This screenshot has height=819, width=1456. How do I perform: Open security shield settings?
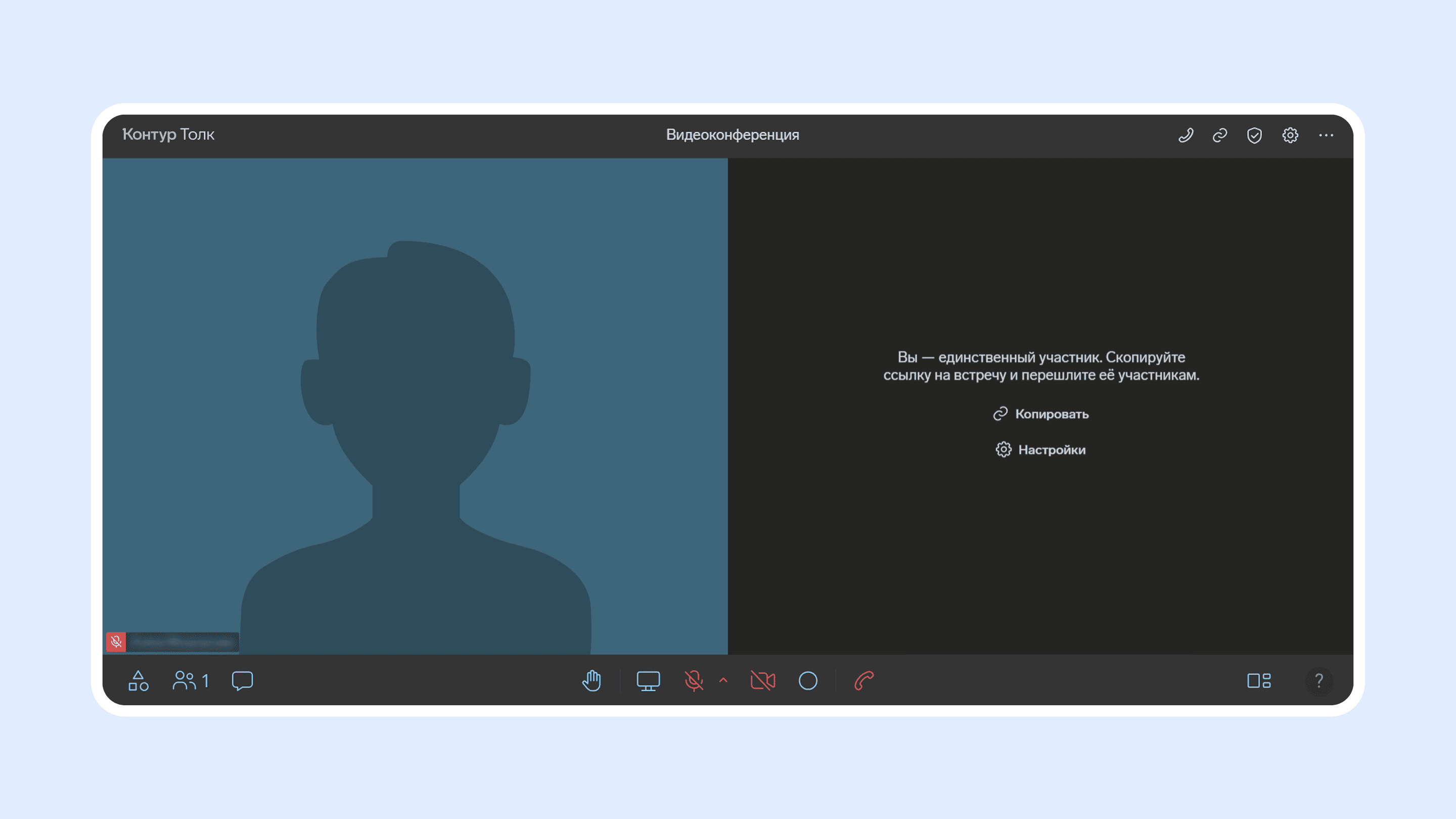1254,135
